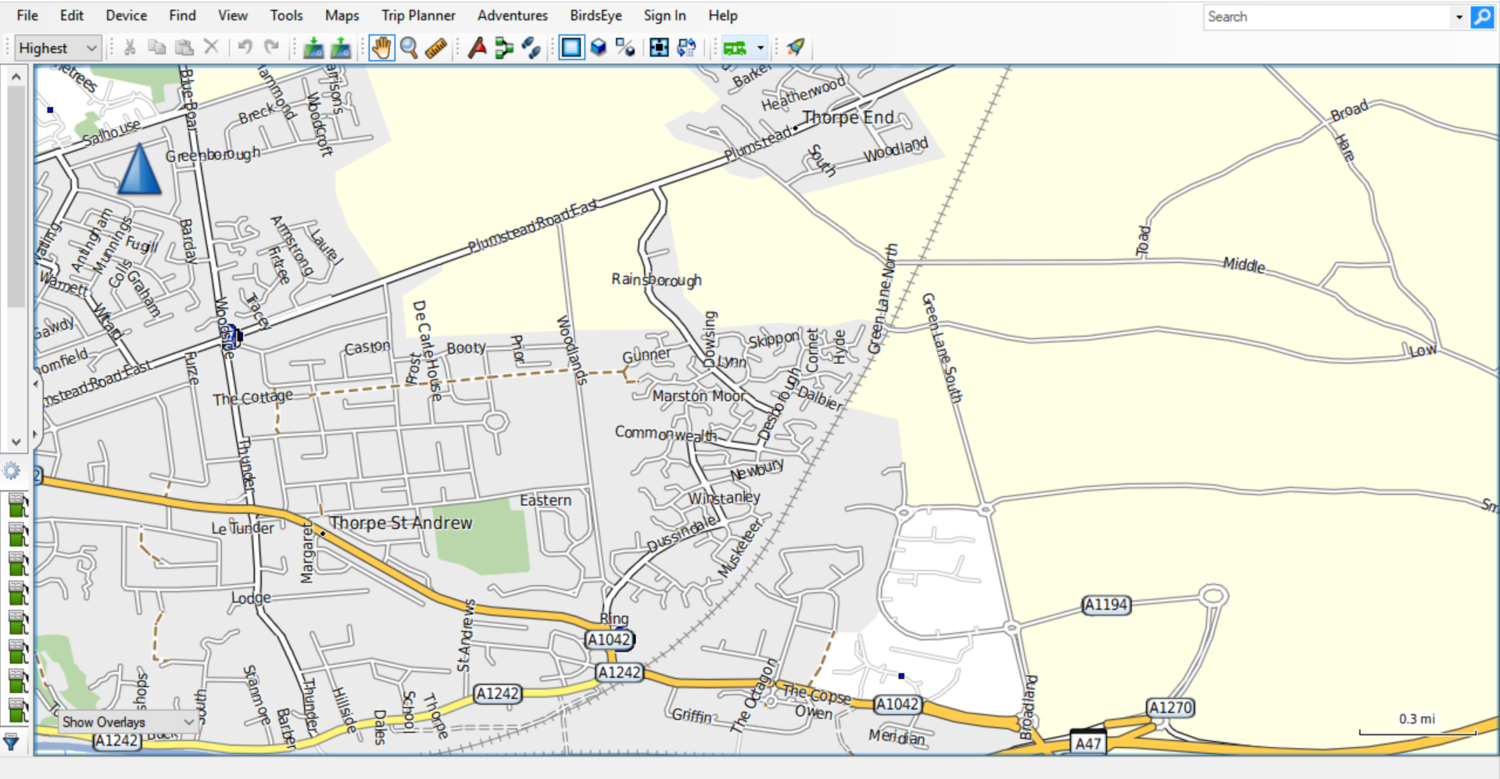Click the Marston Moor street label

coord(699,396)
